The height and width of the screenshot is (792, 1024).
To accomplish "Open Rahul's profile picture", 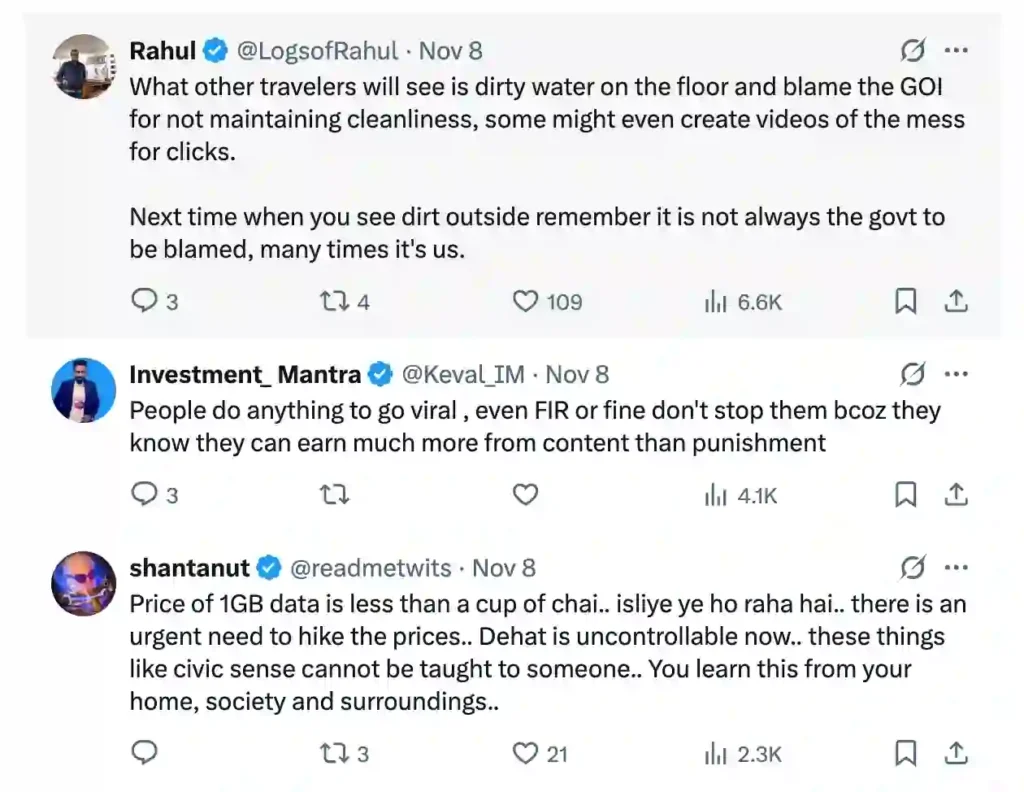I will 83,67.
